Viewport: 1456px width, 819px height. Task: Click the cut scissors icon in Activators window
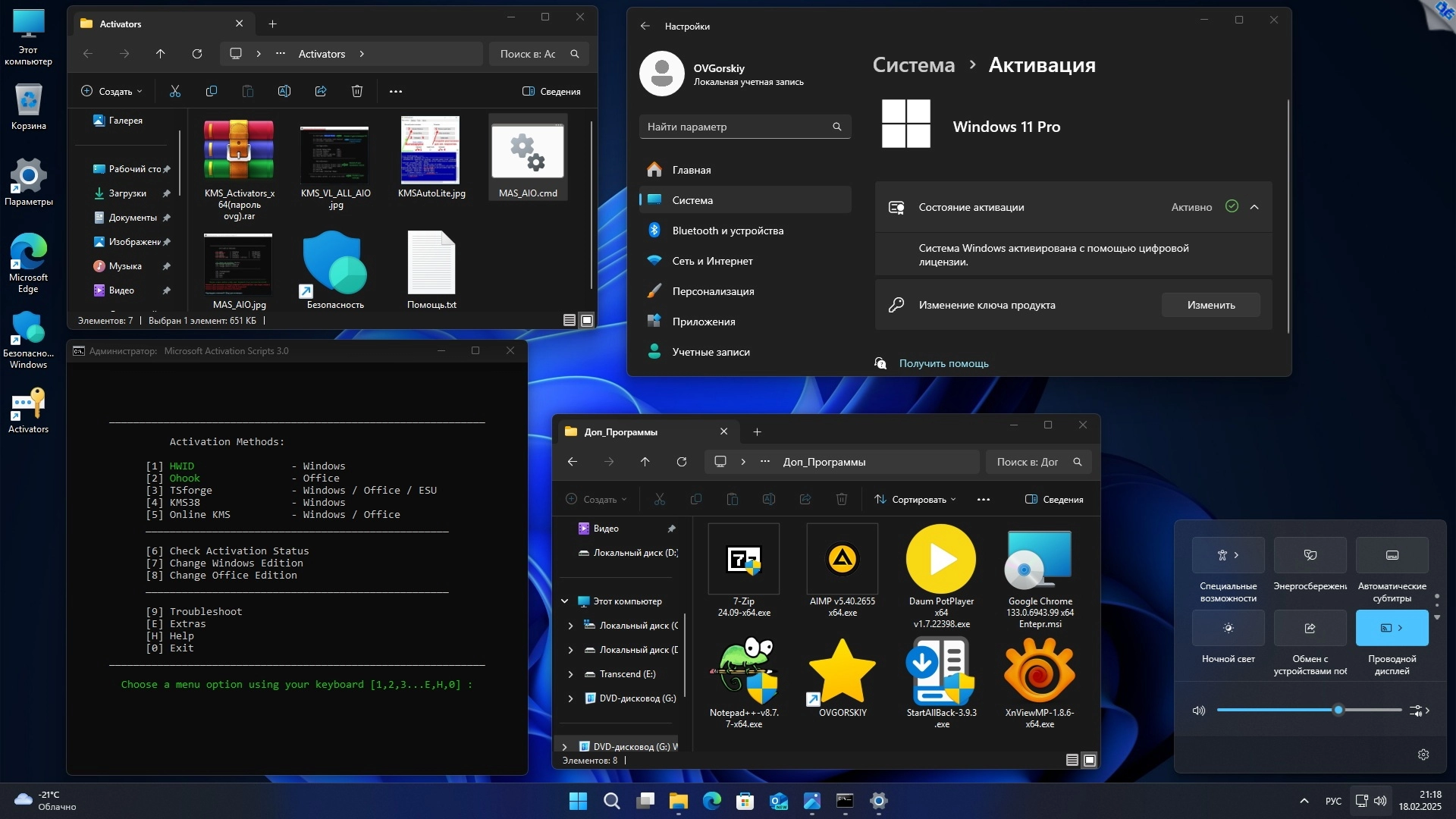pos(175,91)
